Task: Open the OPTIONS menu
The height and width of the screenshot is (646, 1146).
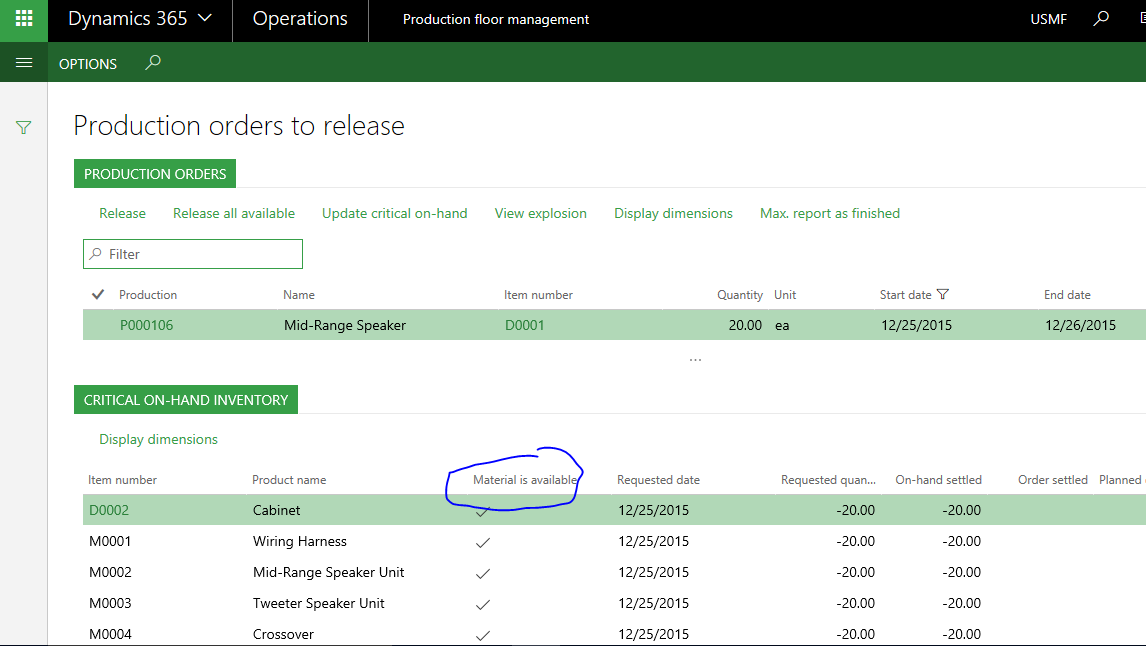Action: tap(87, 63)
